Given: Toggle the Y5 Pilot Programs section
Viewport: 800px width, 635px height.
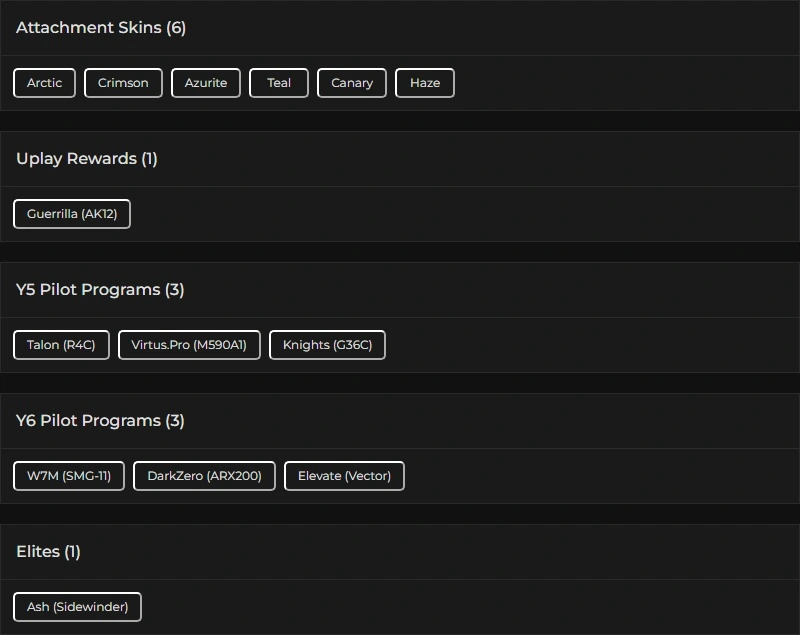Looking at the screenshot, I should coord(100,290).
